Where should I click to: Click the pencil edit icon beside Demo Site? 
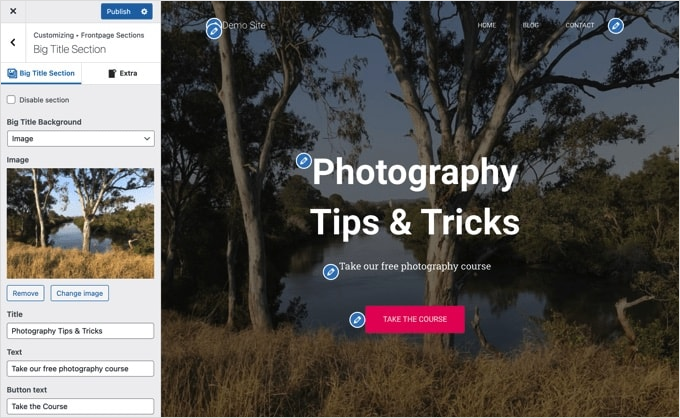point(213,31)
